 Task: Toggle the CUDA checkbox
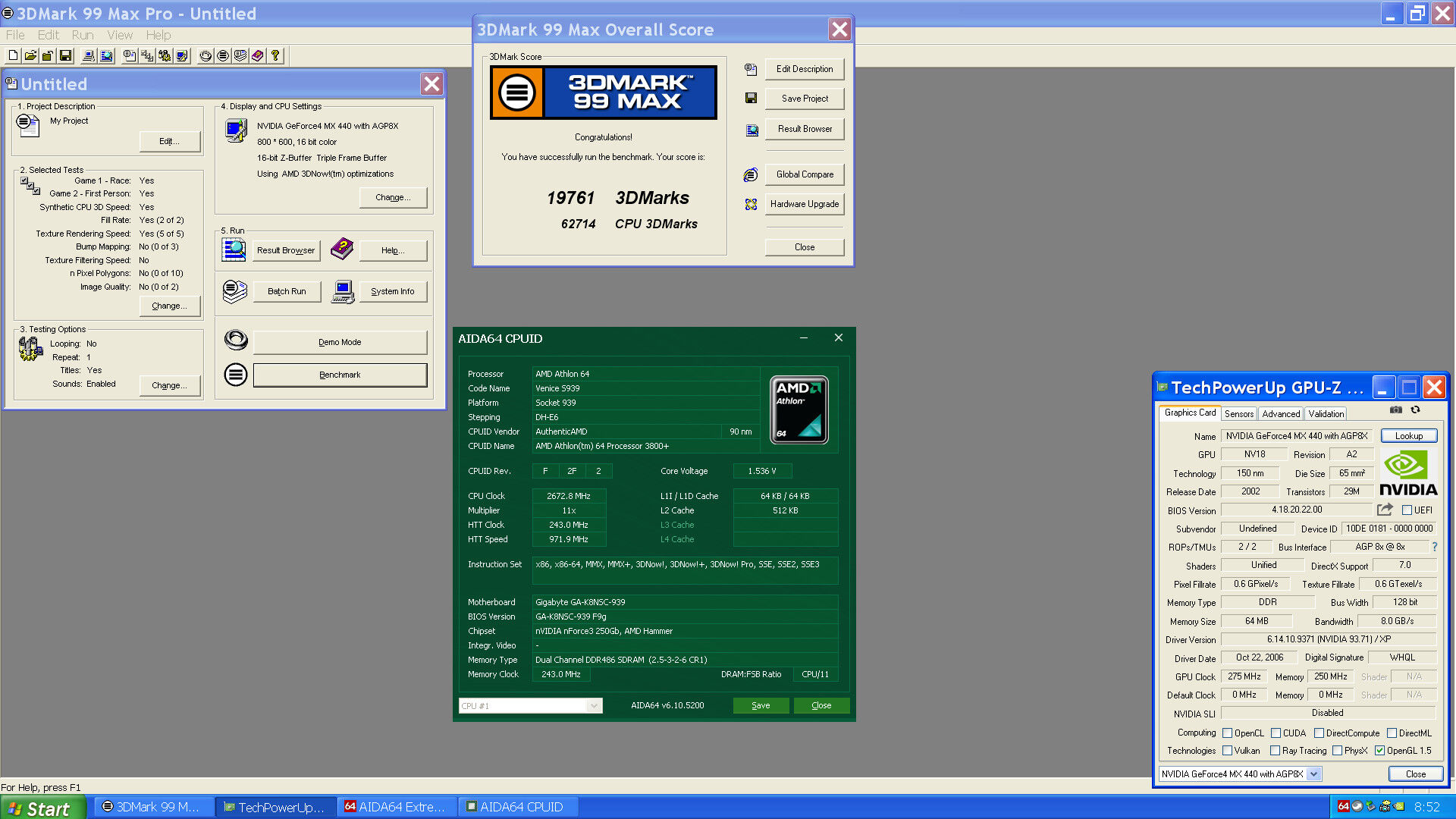pyautogui.click(x=1276, y=733)
